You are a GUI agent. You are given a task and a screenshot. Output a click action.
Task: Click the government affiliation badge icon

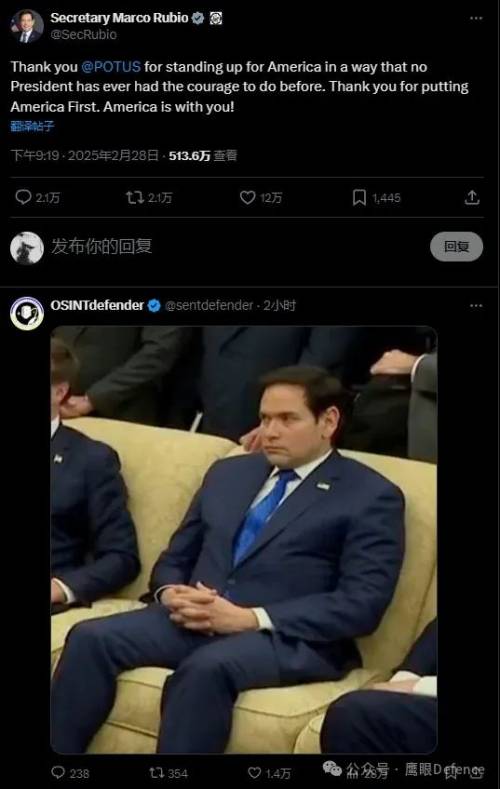[216, 18]
